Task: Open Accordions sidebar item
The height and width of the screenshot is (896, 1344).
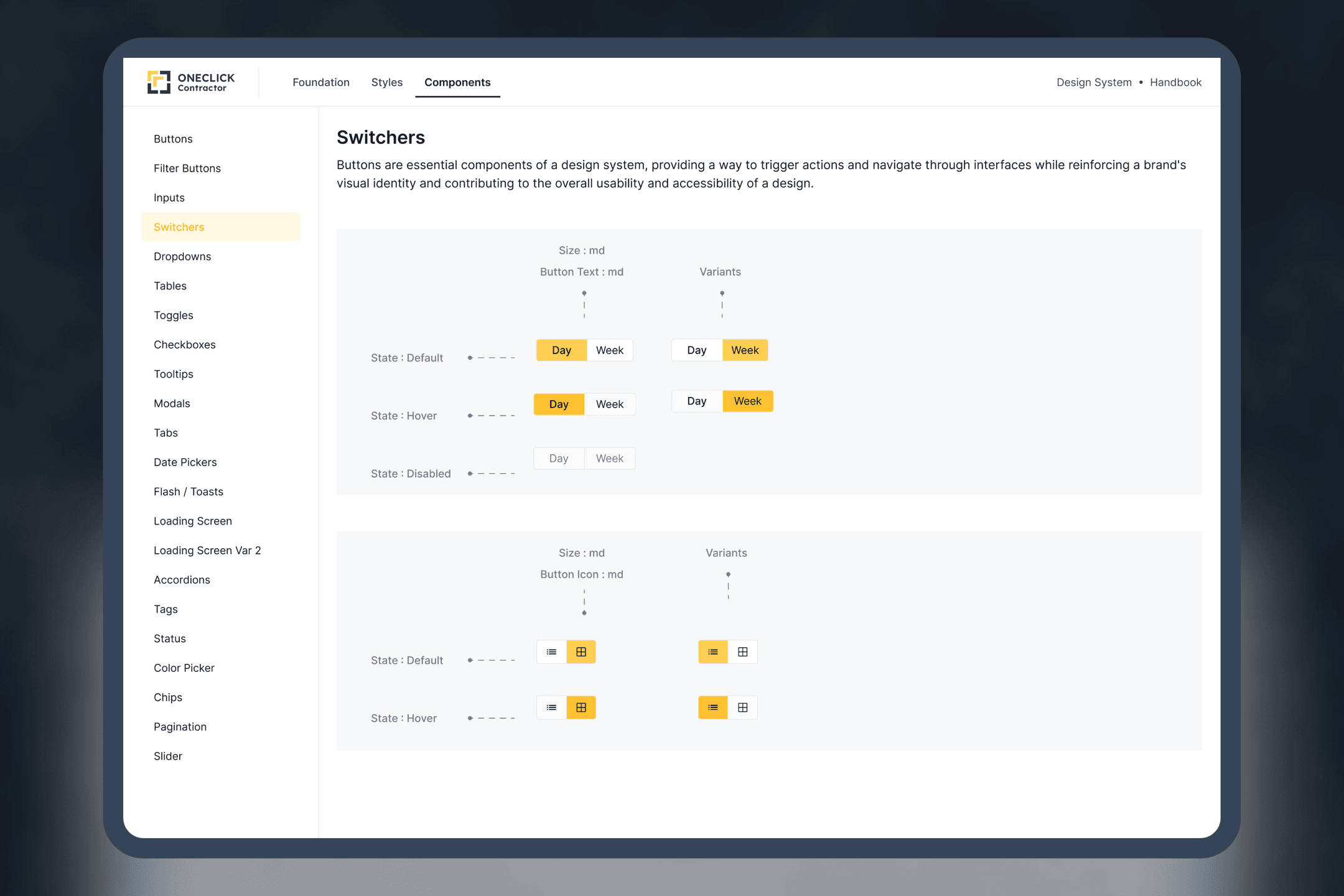Action: [x=182, y=579]
